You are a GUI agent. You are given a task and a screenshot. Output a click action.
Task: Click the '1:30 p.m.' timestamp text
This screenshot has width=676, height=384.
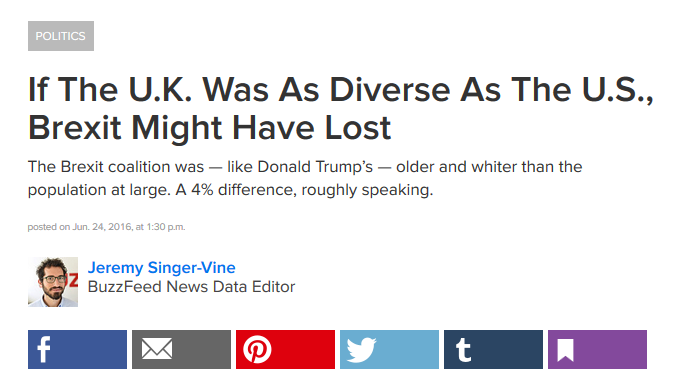click(x=166, y=227)
